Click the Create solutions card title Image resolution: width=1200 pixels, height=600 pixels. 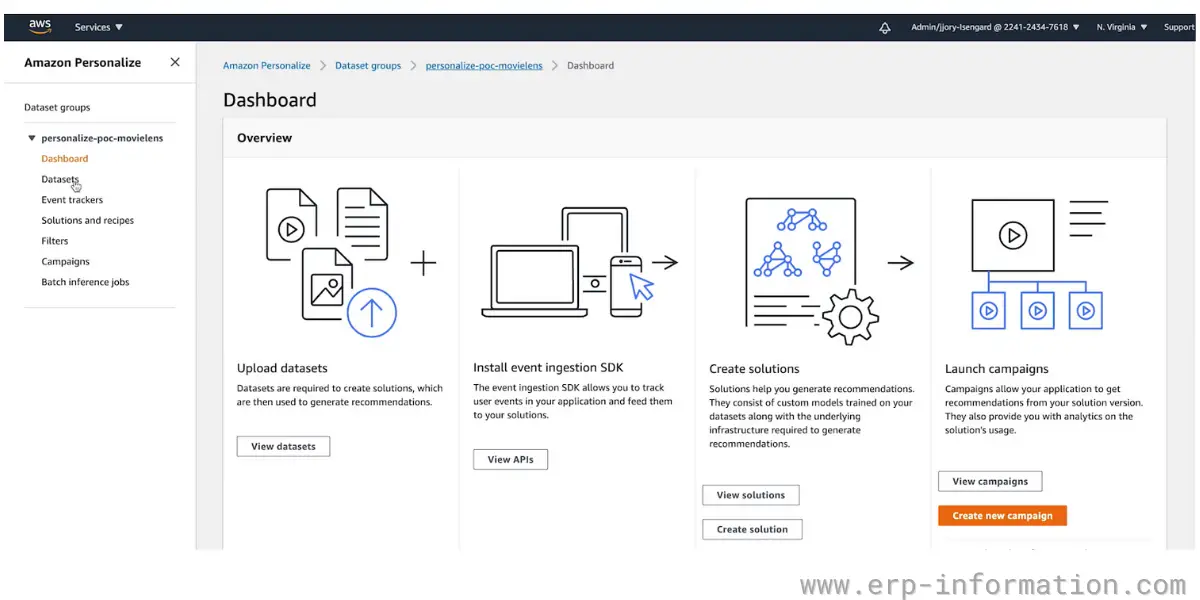coord(754,369)
